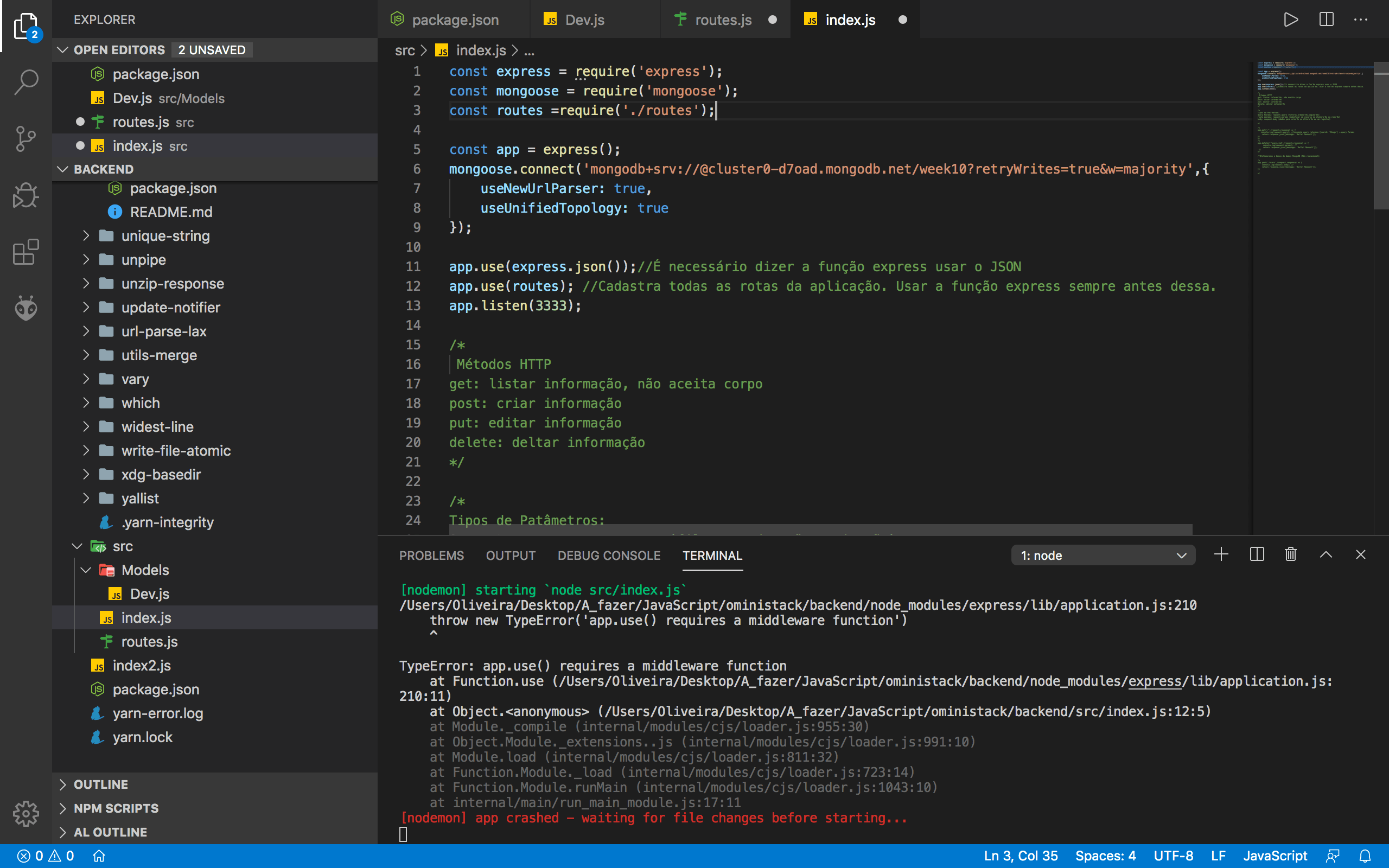The image size is (1389, 868).
Task: Create a new terminal with plus icon
Action: (1221, 554)
